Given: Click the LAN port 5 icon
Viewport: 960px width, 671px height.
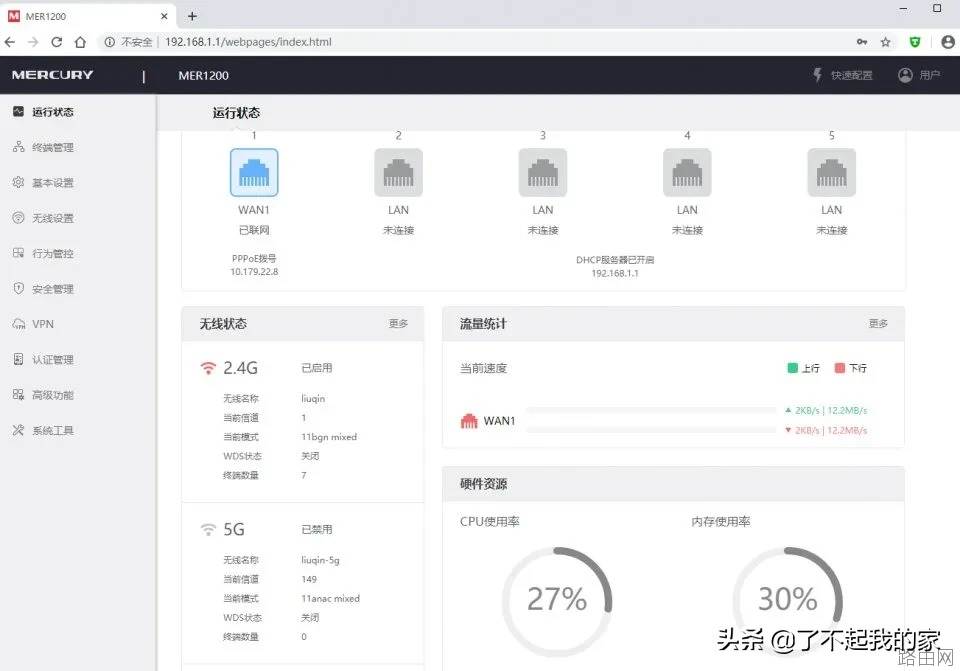Looking at the screenshot, I should click(831, 172).
